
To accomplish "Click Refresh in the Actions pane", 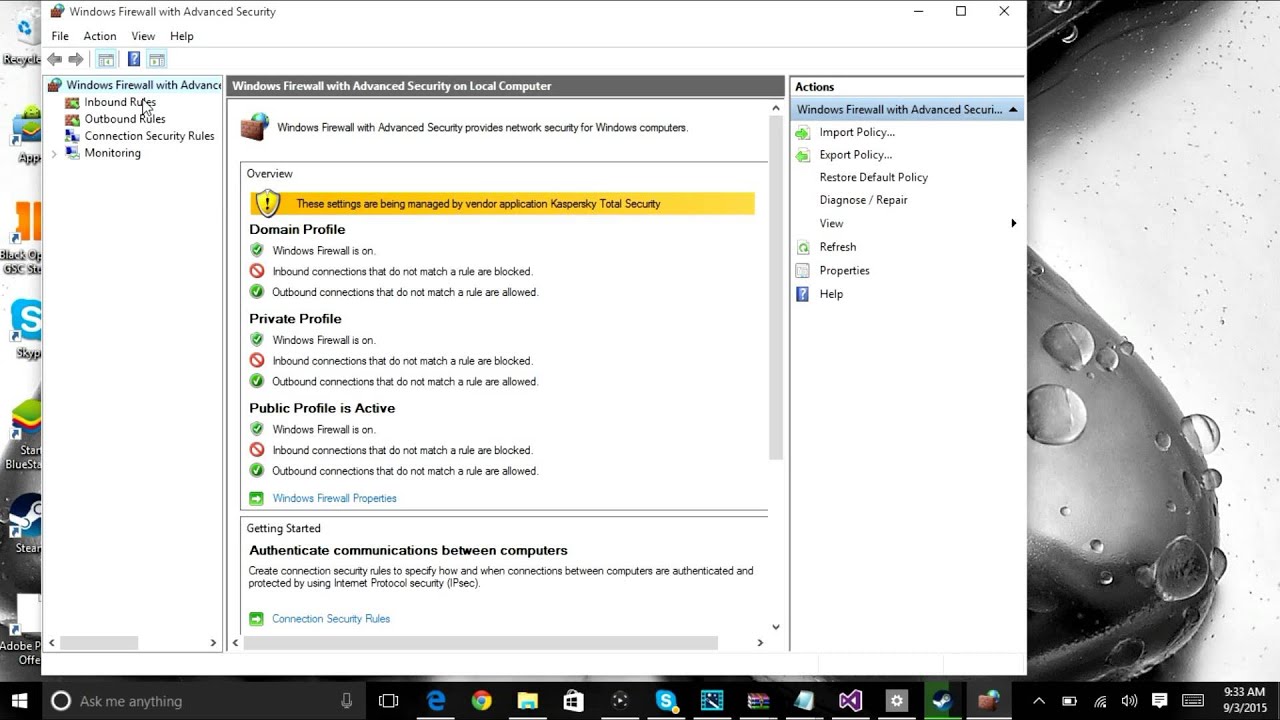I will tap(837, 247).
